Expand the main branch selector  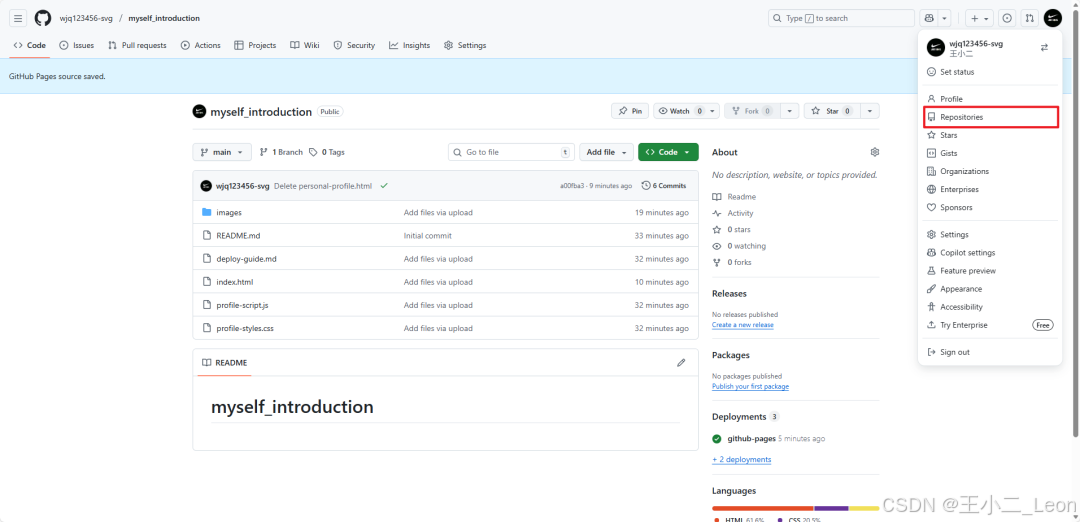(222, 152)
